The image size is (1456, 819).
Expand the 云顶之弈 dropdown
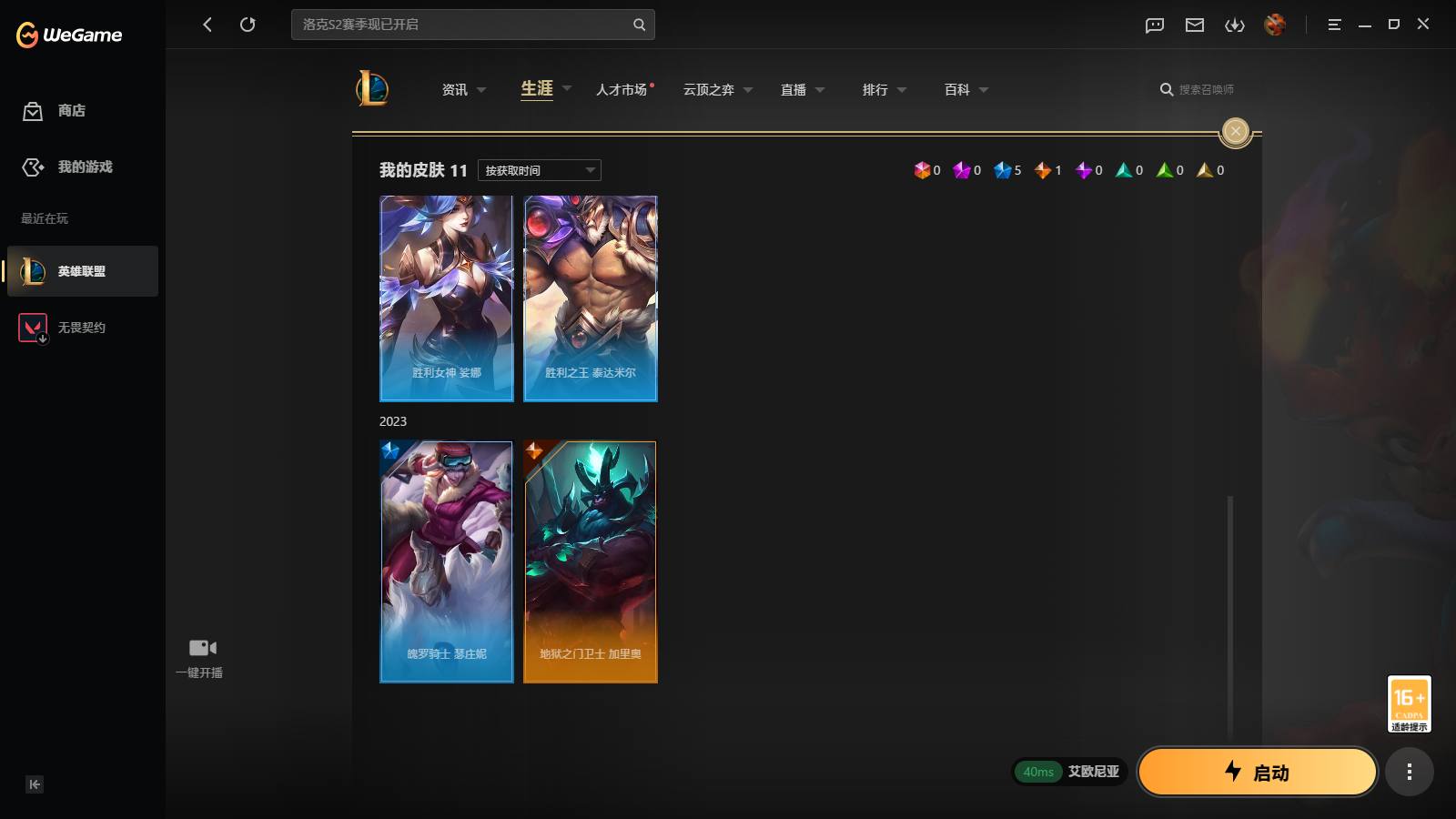tap(748, 90)
